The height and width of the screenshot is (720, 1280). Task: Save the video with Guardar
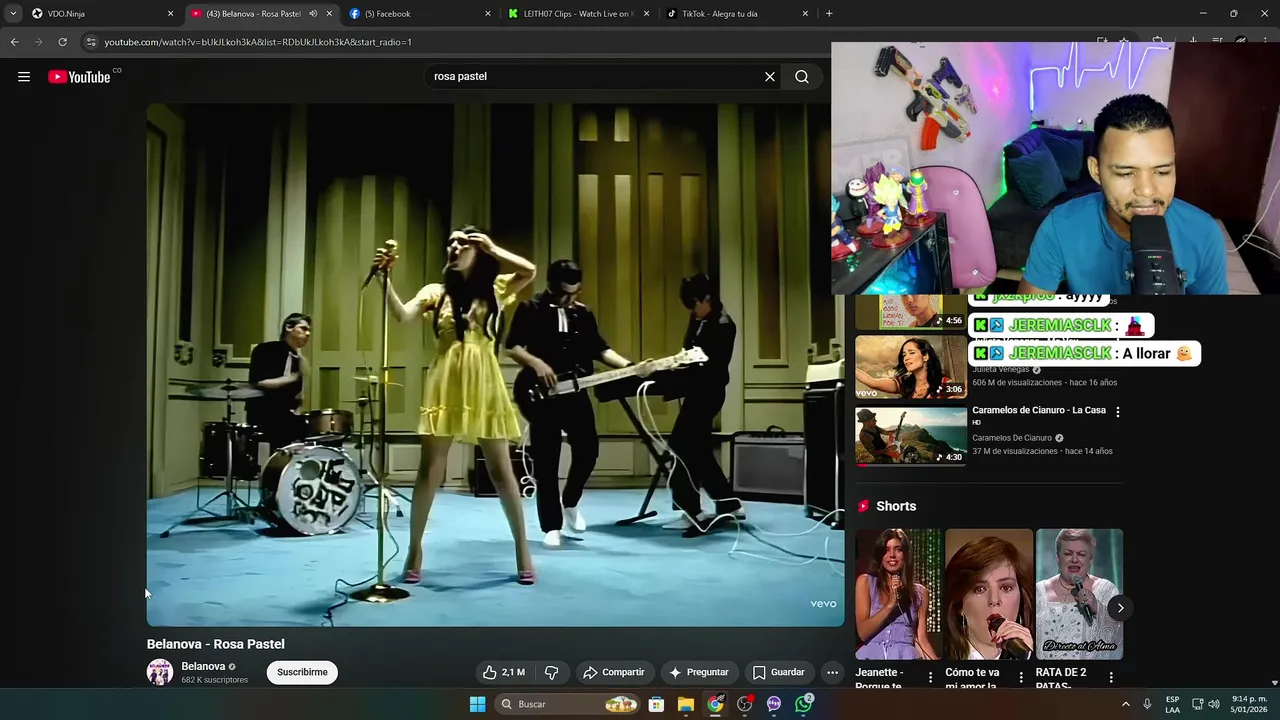[x=778, y=672]
